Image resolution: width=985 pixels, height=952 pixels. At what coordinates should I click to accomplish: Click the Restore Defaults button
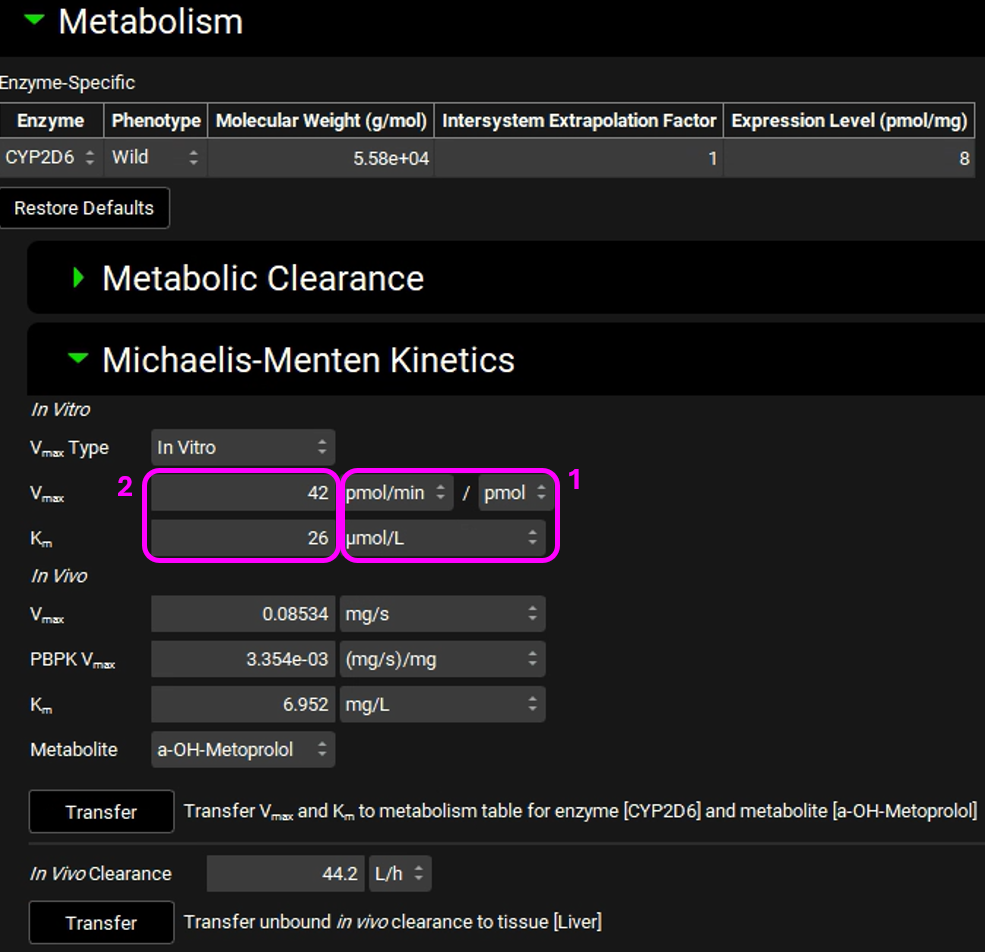tap(84, 208)
